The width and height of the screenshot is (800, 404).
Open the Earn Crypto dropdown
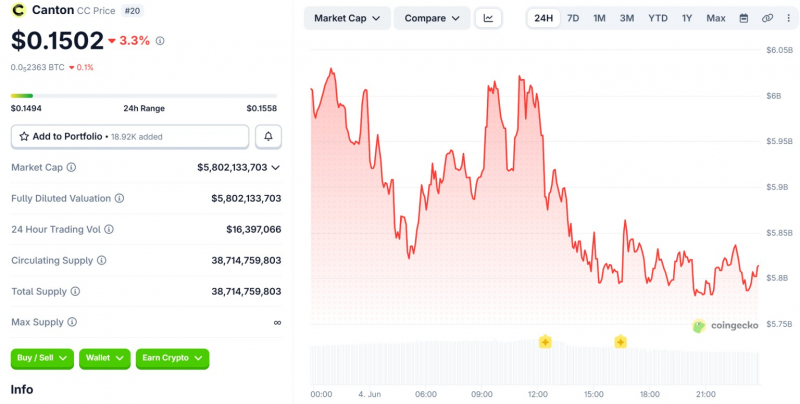tap(172, 359)
